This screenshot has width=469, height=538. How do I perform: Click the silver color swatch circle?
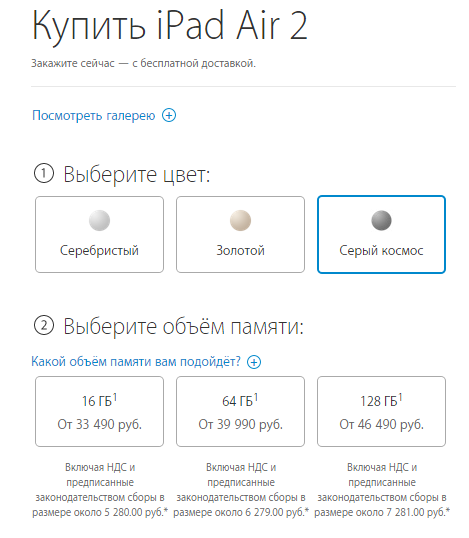point(99,220)
